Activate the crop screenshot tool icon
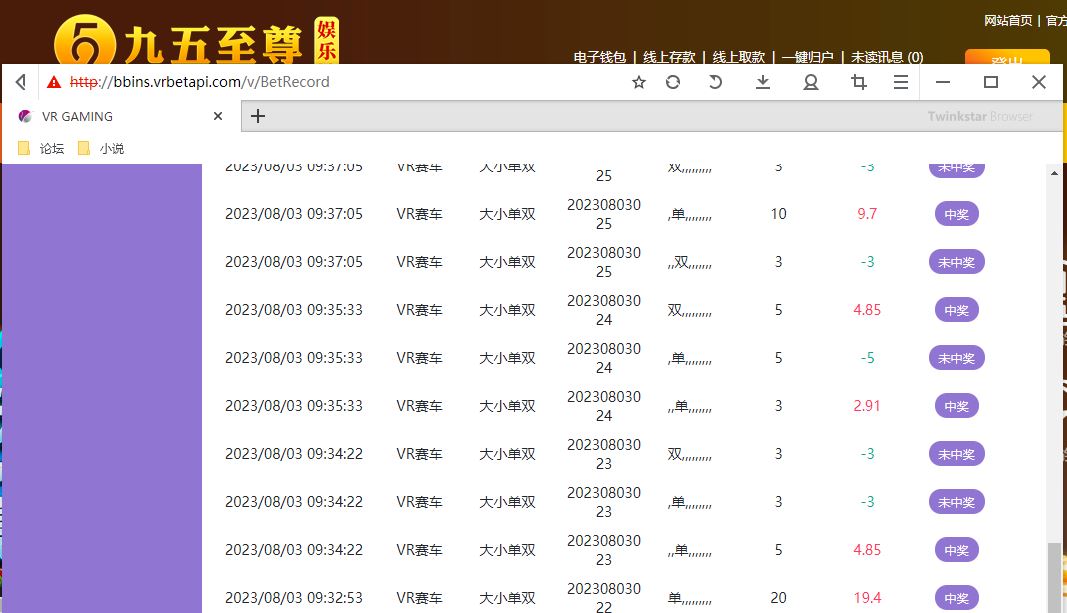The image size is (1067, 613). pyautogui.click(x=859, y=82)
